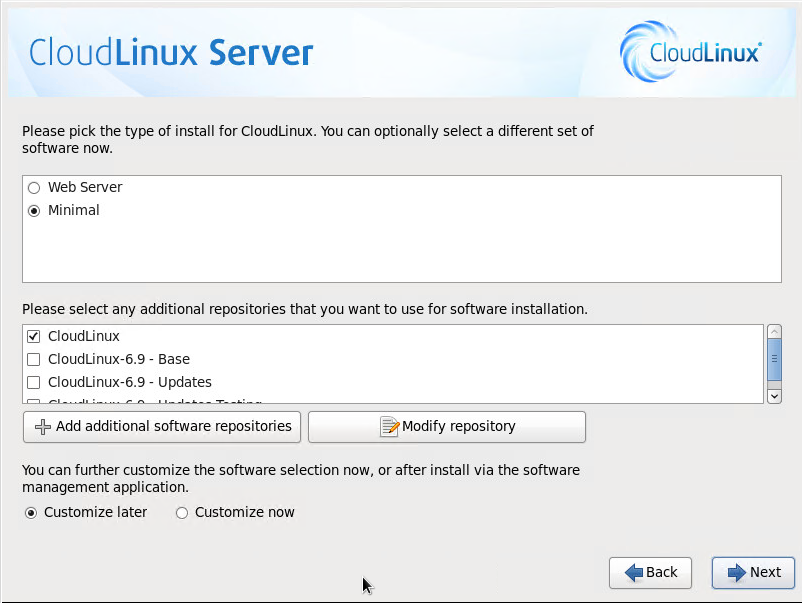
Task: Go to the previous step with Back
Action: (651, 573)
